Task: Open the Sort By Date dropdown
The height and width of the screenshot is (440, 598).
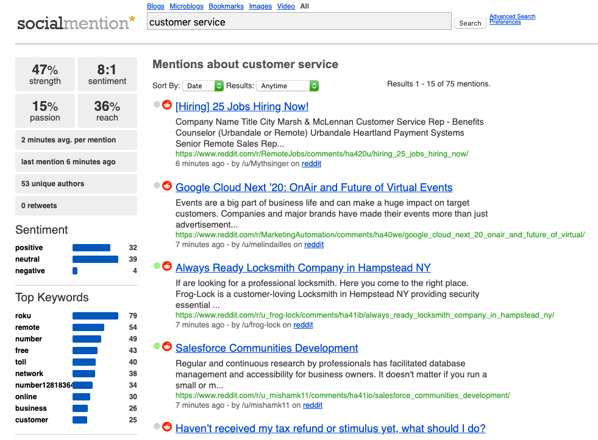Action: pos(203,86)
